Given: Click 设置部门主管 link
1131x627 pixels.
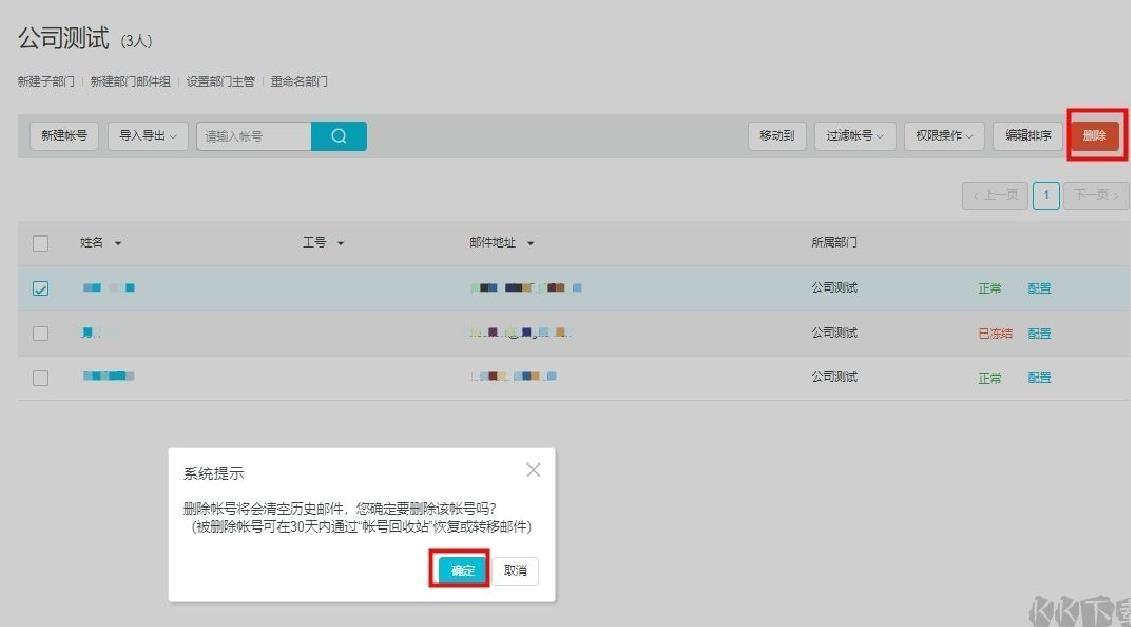Looking at the screenshot, I should (x=221, y=82).
